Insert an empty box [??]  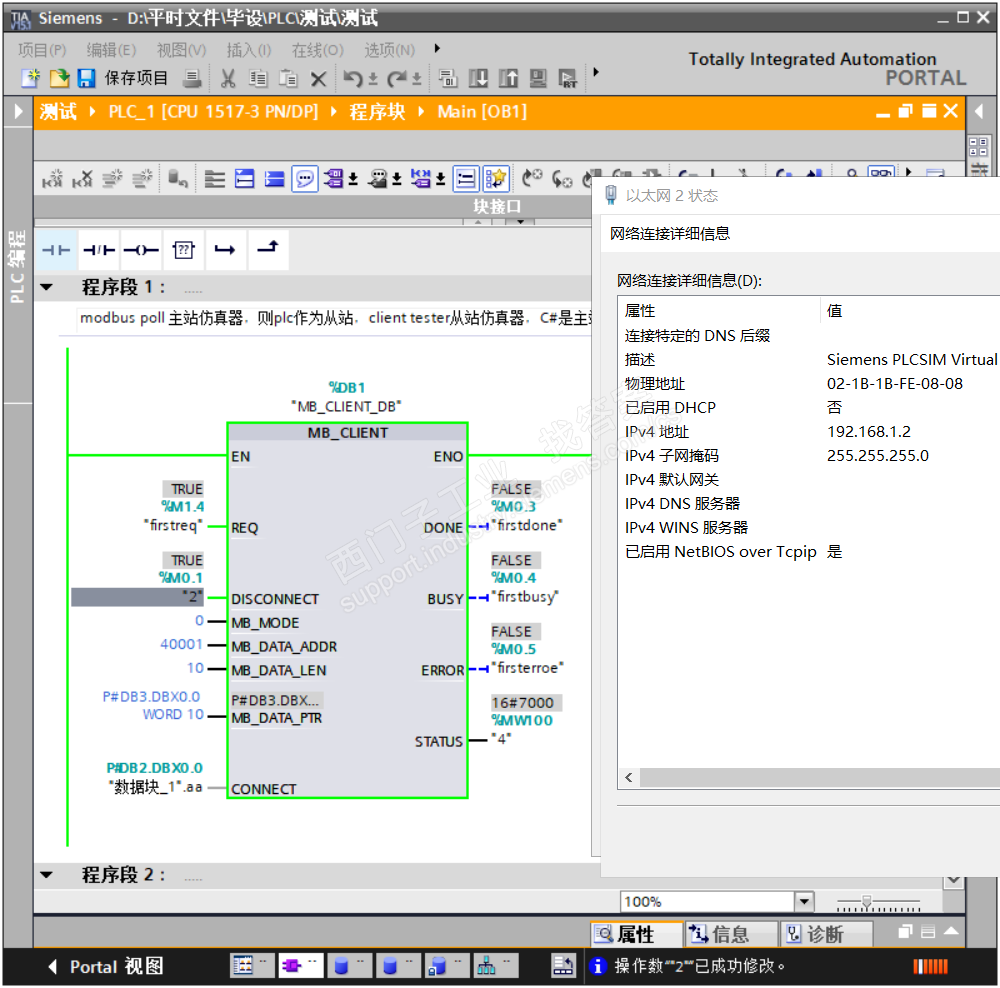[x=184, y=249]
